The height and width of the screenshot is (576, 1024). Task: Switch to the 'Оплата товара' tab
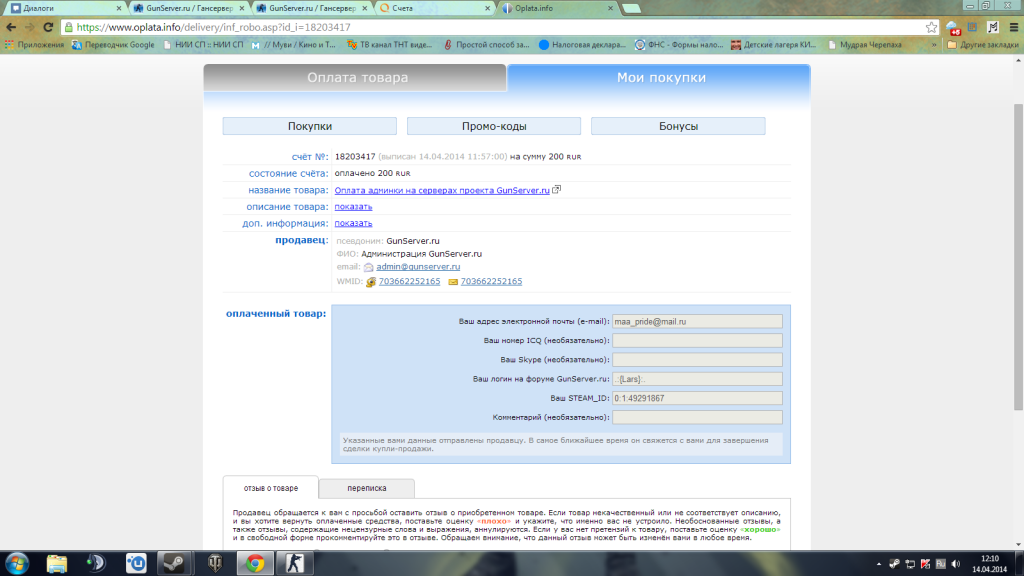pos(356,78)
